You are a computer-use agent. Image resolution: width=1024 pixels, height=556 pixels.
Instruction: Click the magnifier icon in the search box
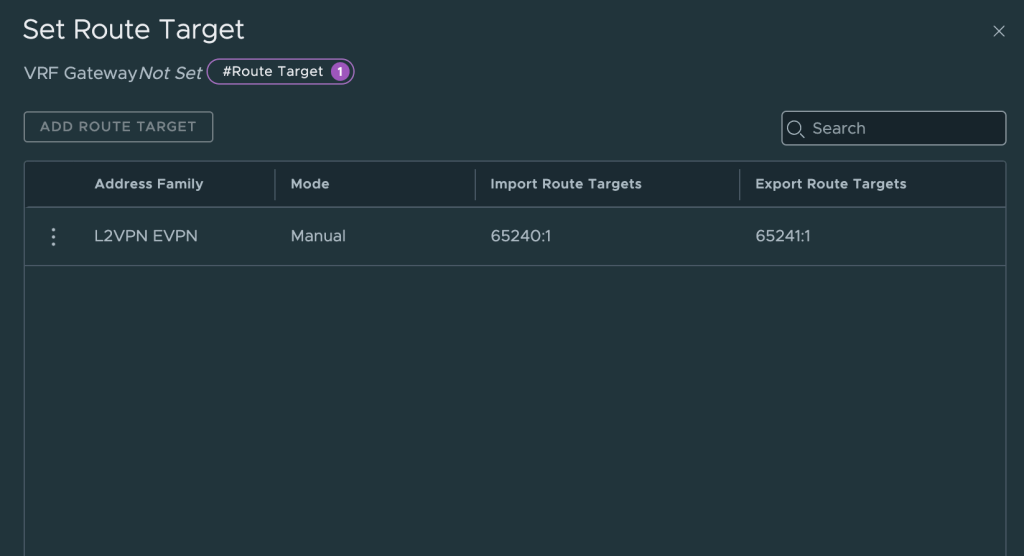[796, 129]
